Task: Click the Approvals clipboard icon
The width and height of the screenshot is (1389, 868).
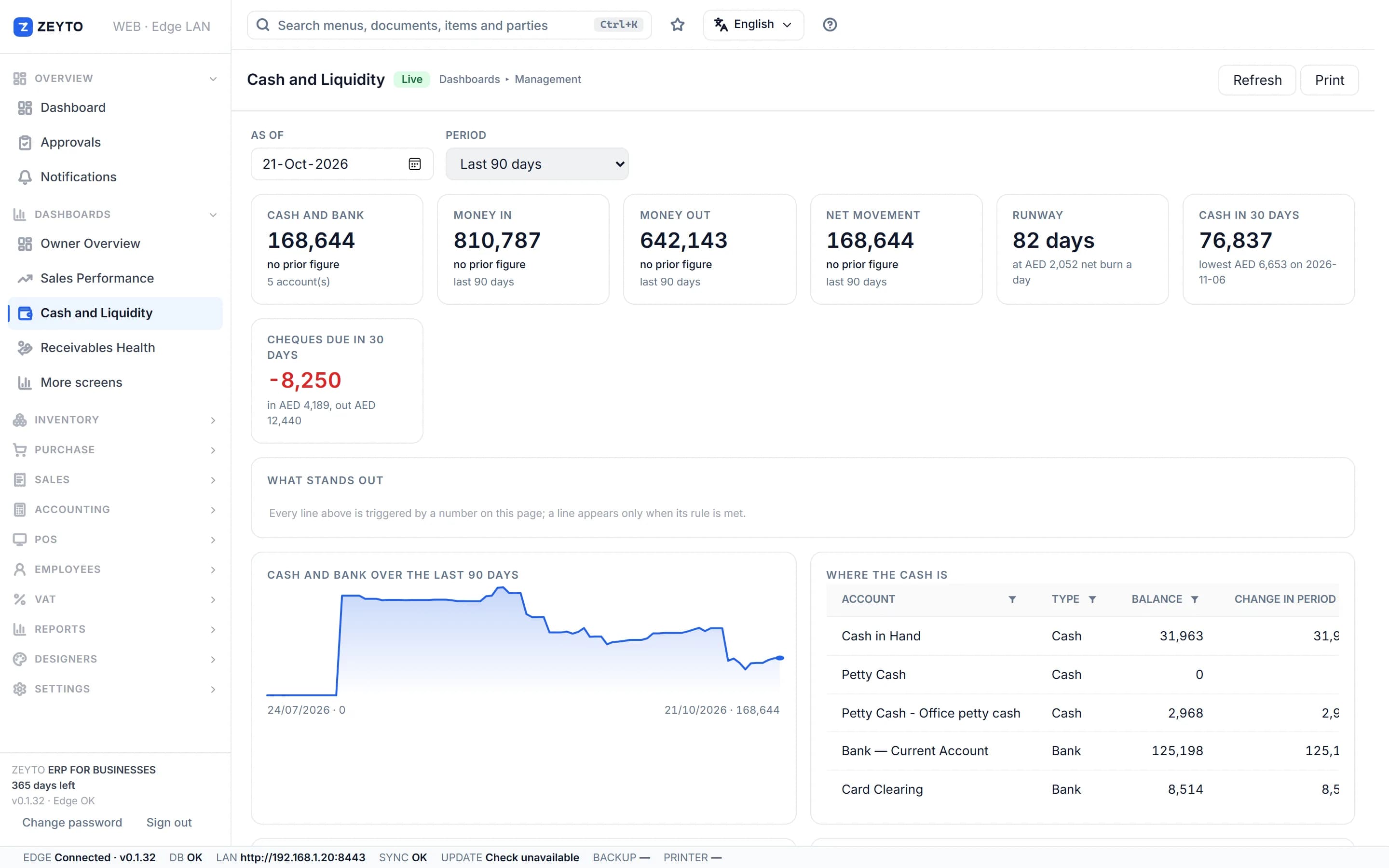Action: point(25,142)
